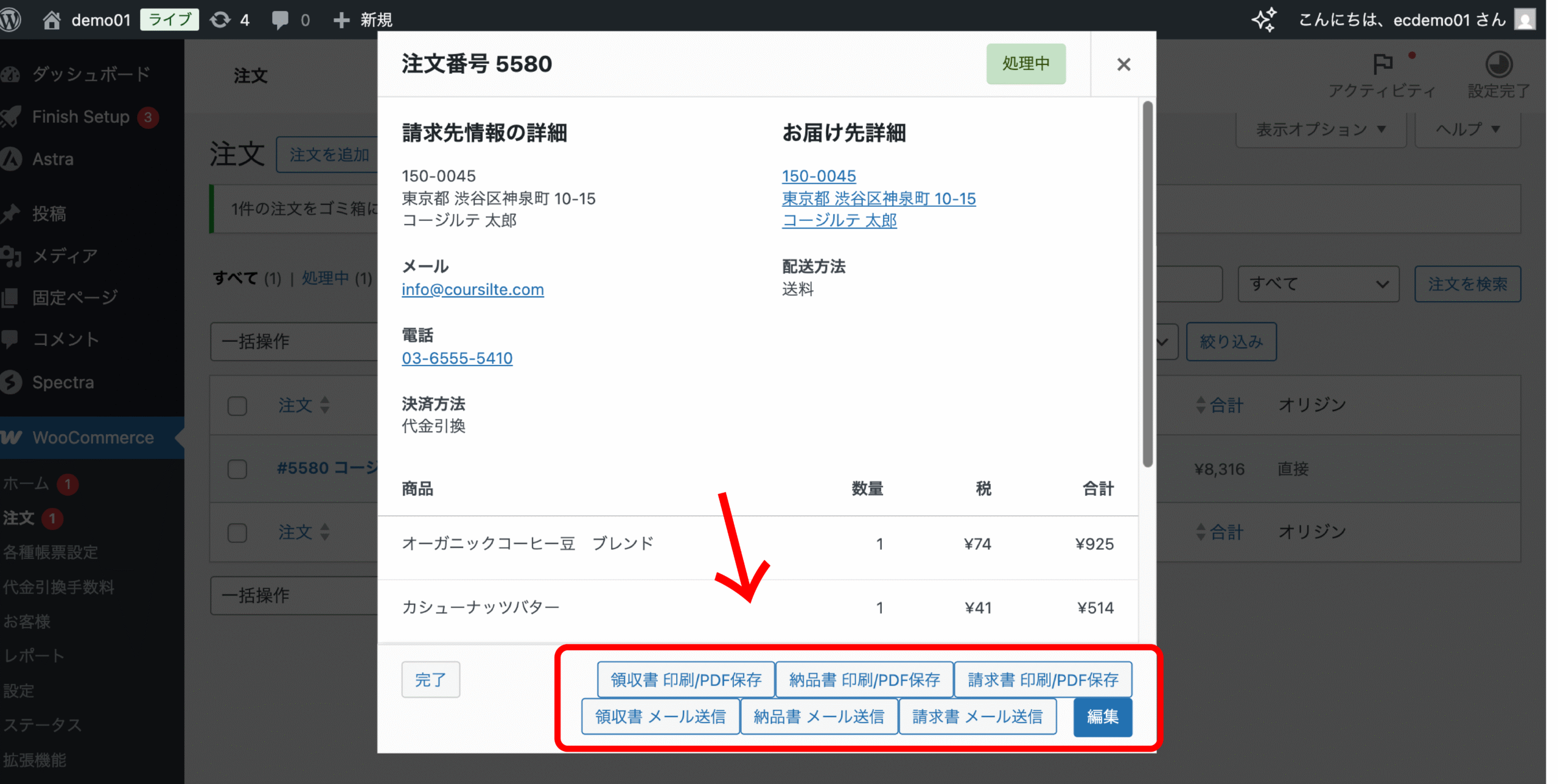
Task: Open the すべて filter dropdown
Action: point(1318,283)
